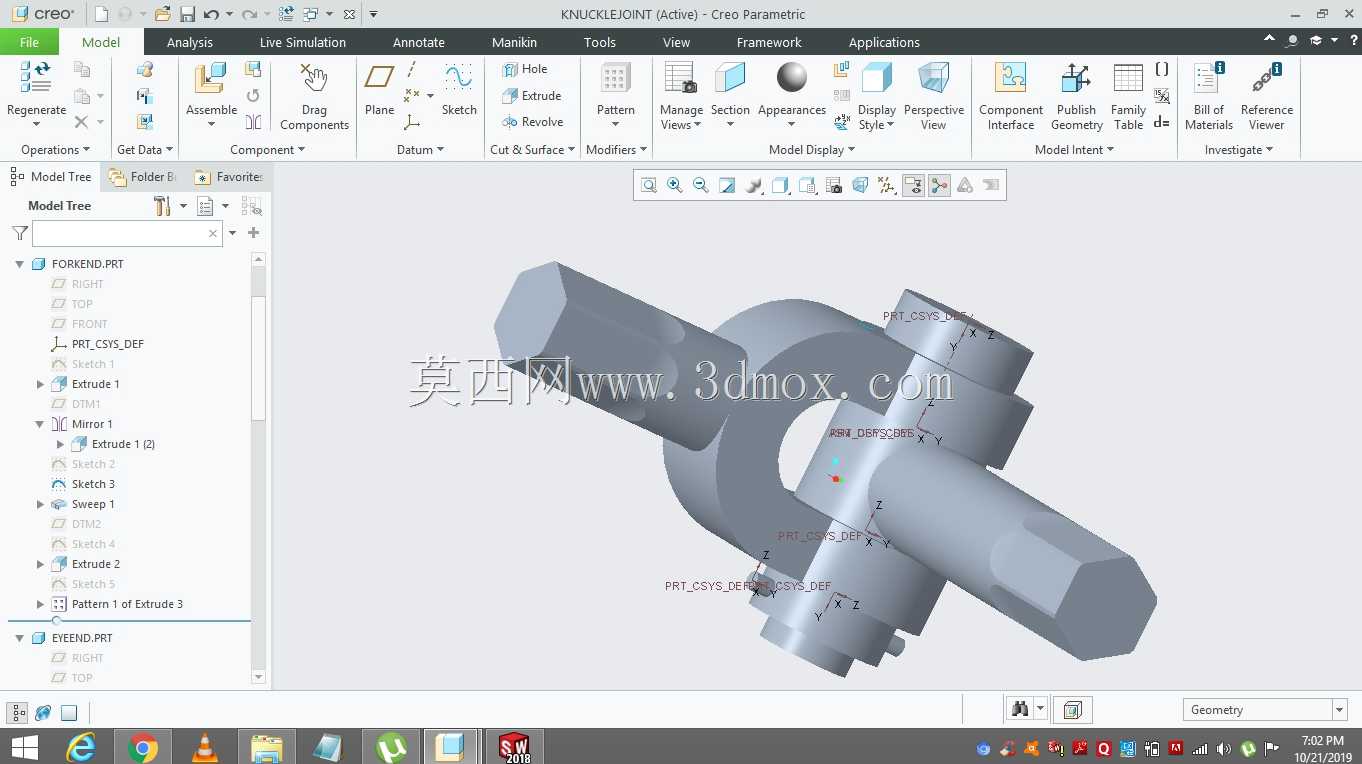The image size is (1362, 764).
Task: Open SolidWorks 2018 from the taskbar
Action: [514, 747]
